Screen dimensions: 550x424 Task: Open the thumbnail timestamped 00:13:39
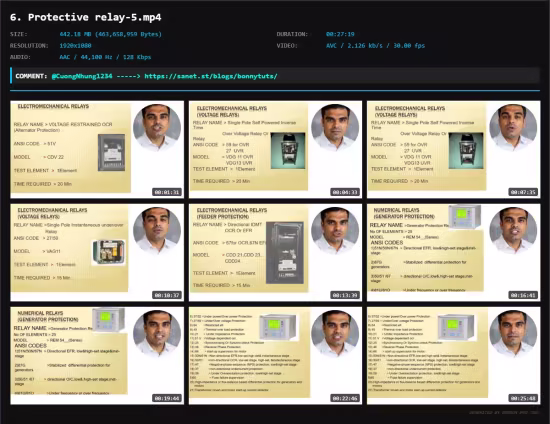275,253
